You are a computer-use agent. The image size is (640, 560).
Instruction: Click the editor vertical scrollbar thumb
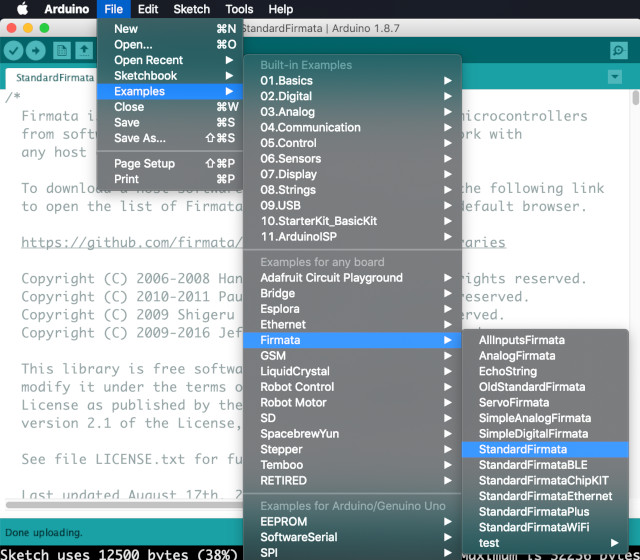click(x=635, y=98)
